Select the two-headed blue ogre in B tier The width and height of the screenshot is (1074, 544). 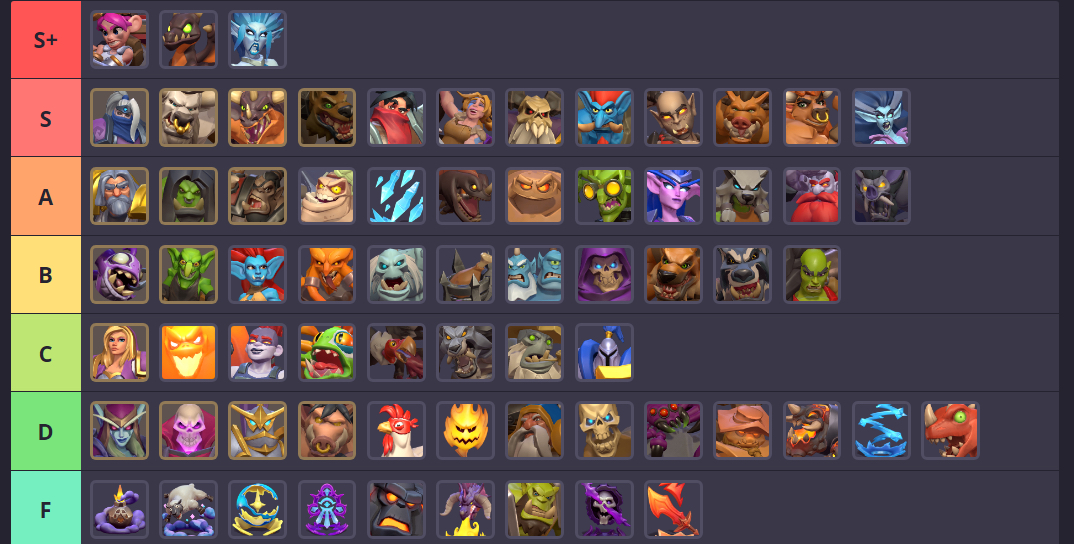pos(534,274)
